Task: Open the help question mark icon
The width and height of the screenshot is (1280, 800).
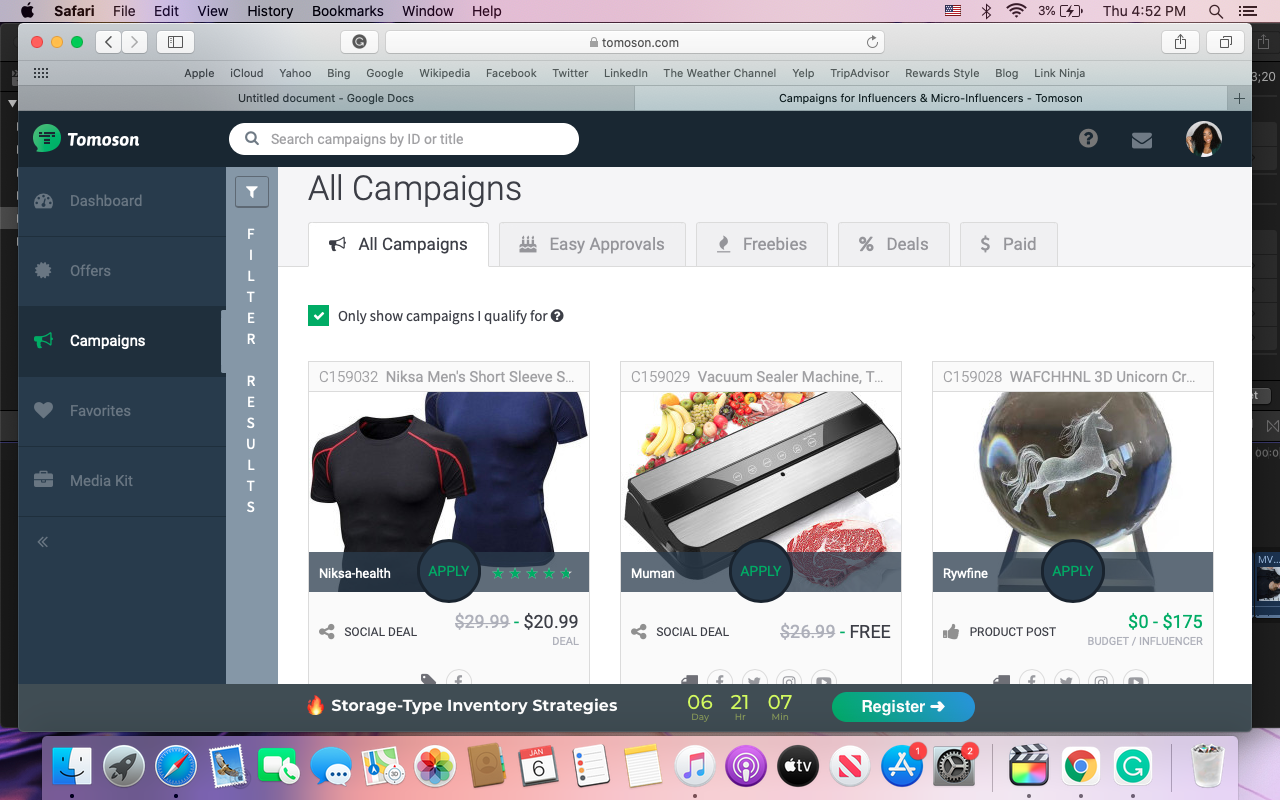Action: (x=1088, y=139)
